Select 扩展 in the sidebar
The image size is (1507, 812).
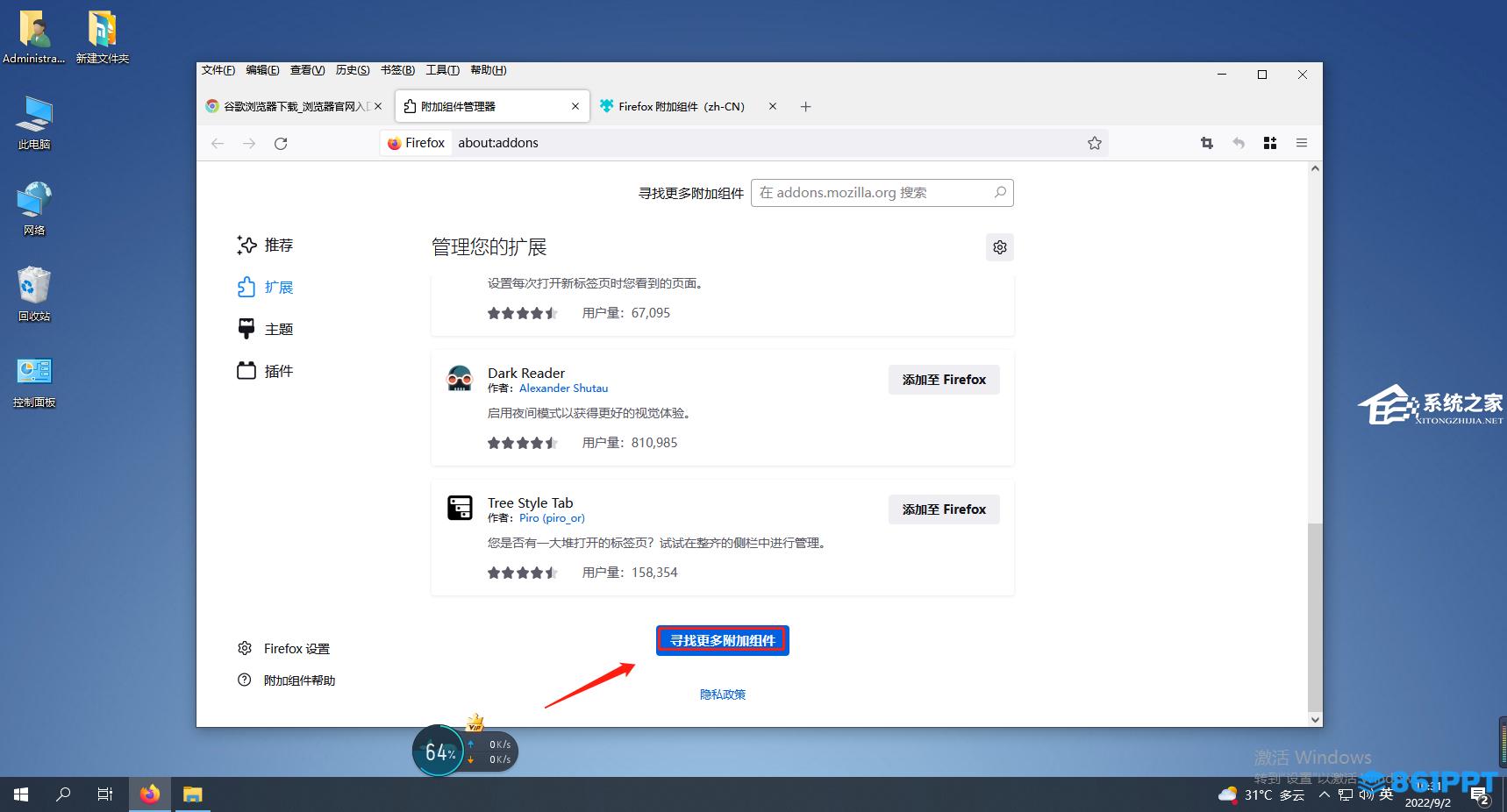(x=265, y=288)
